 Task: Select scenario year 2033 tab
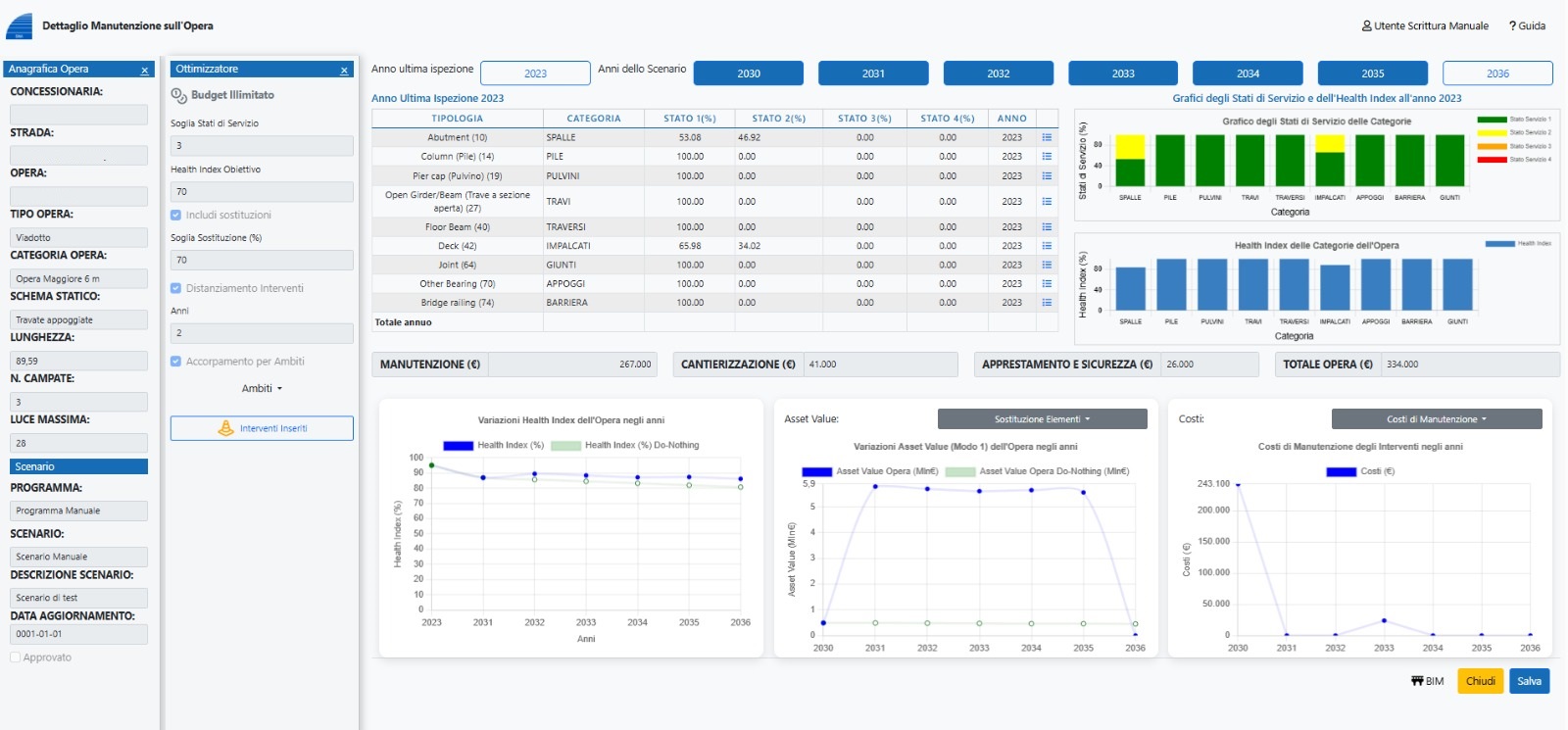tap(1123, 73)
